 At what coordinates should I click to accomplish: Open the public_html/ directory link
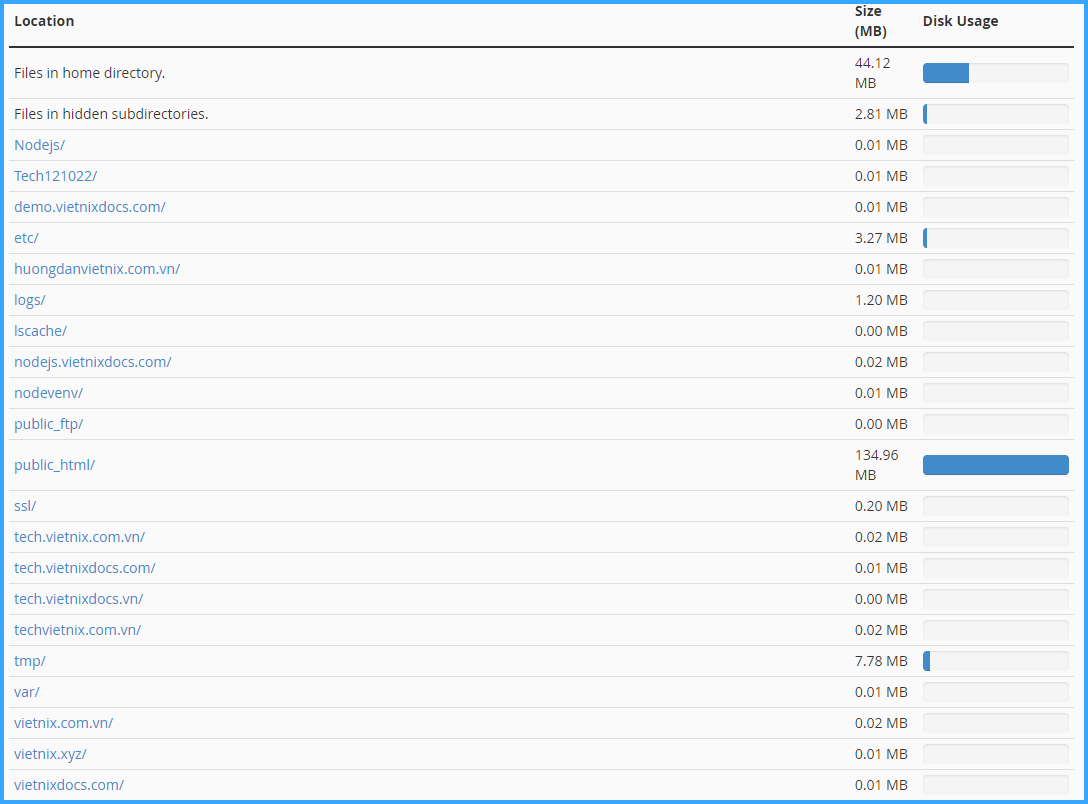click(x=54, y=465)
